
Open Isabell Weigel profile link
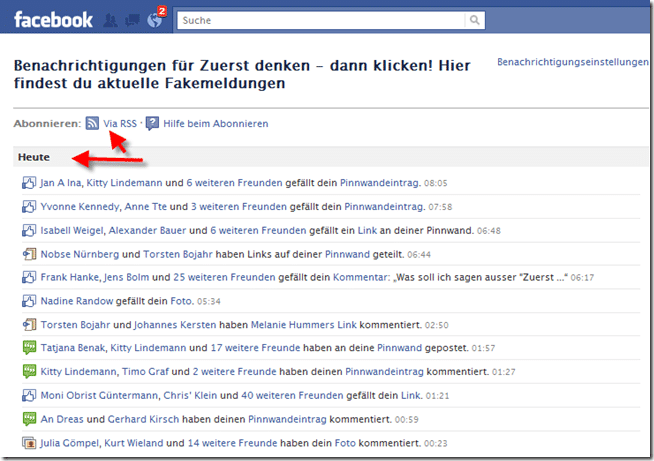tap(71, 230)
